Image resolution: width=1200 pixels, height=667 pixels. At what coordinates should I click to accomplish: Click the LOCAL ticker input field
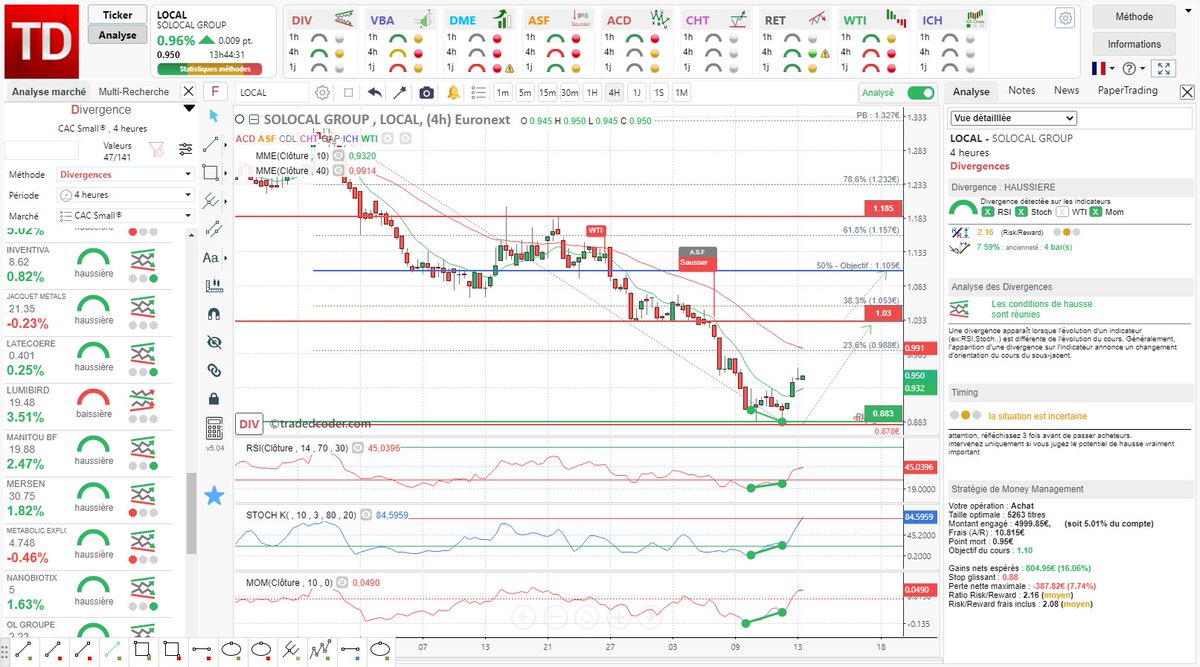(272, 92)
